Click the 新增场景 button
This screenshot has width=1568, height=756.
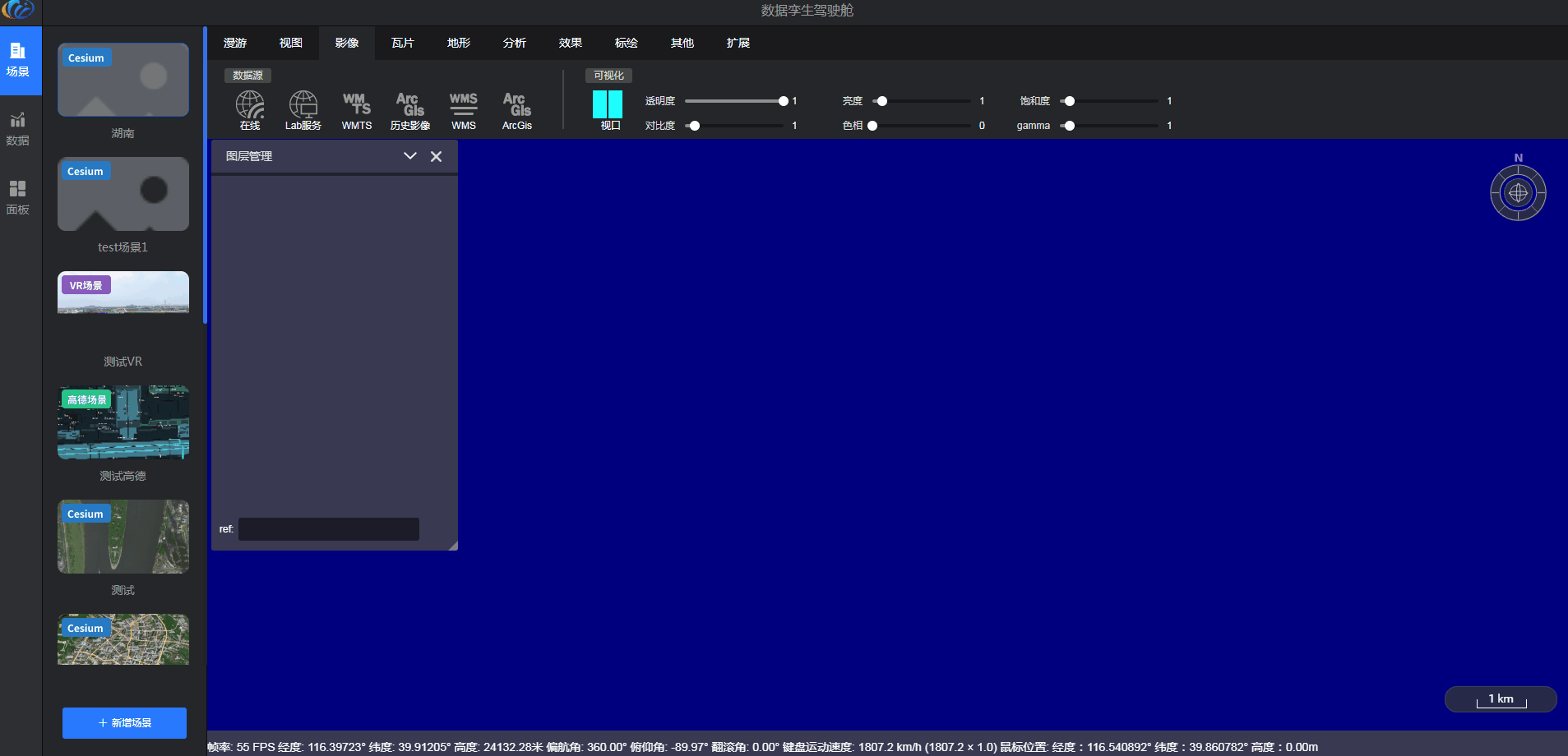pos(124,723)
